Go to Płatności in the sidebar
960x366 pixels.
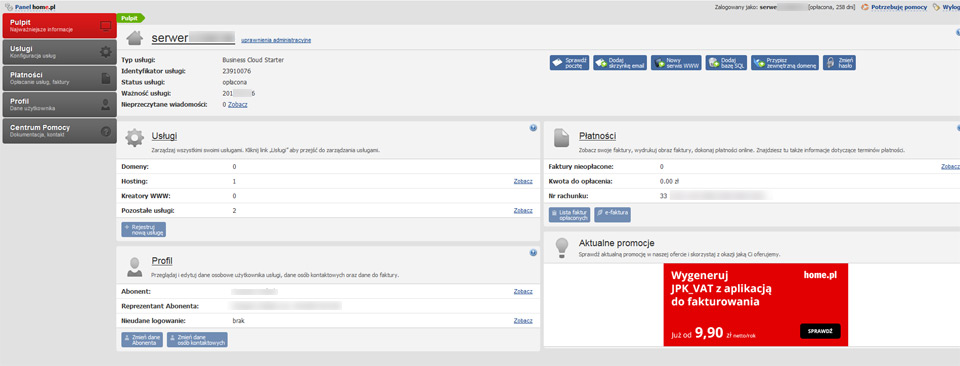[x=59, y=78]
